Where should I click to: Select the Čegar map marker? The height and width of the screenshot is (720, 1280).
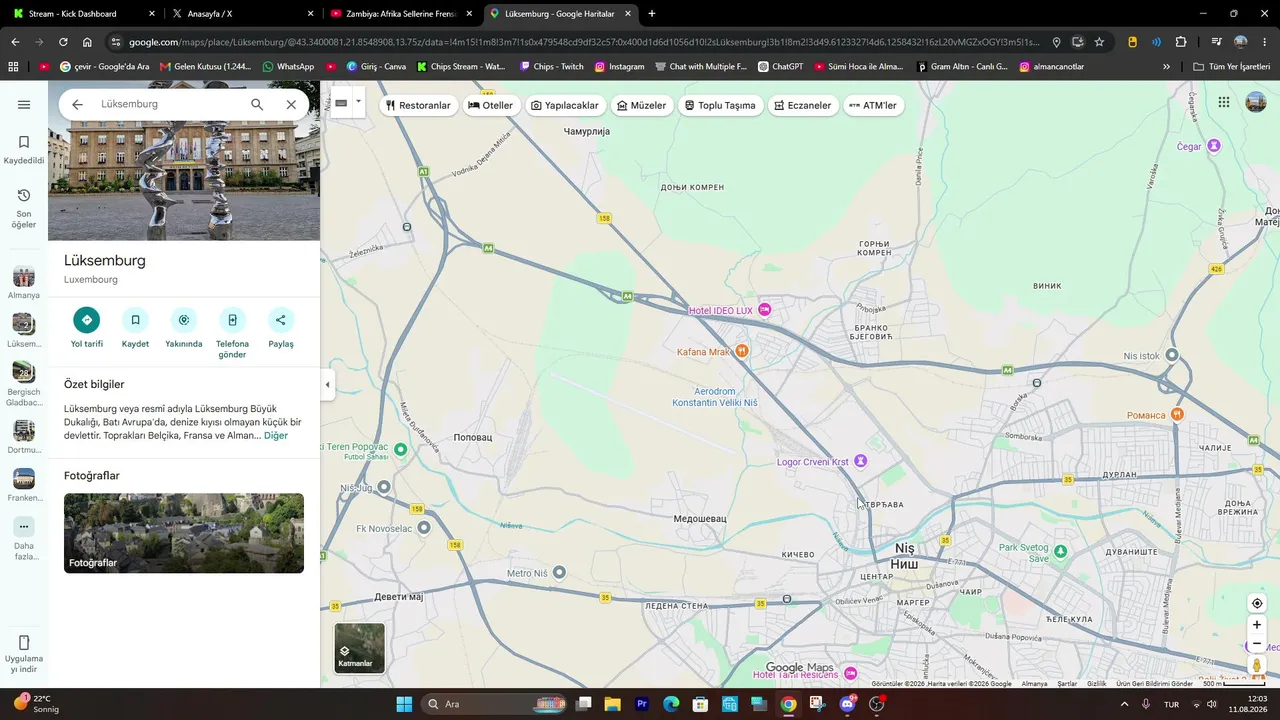[x=1214, y=146]
